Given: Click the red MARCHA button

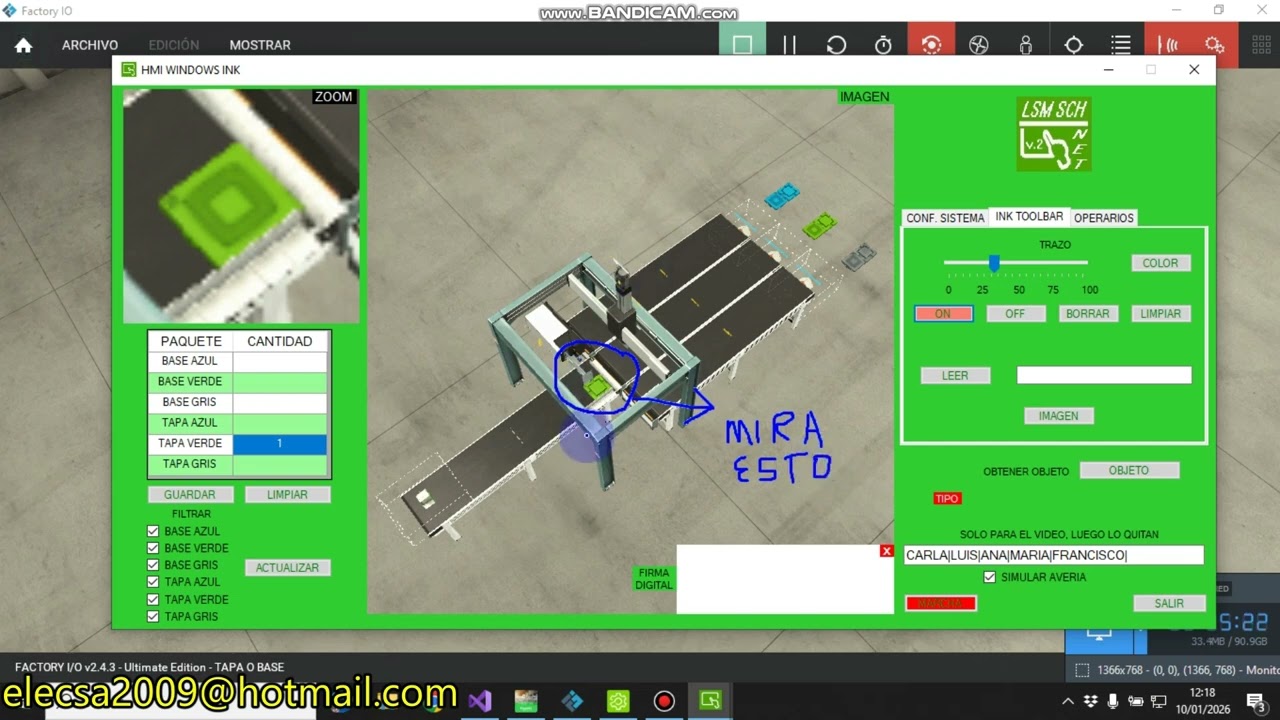Looking at the screenshot, I should tap(940, 603).
